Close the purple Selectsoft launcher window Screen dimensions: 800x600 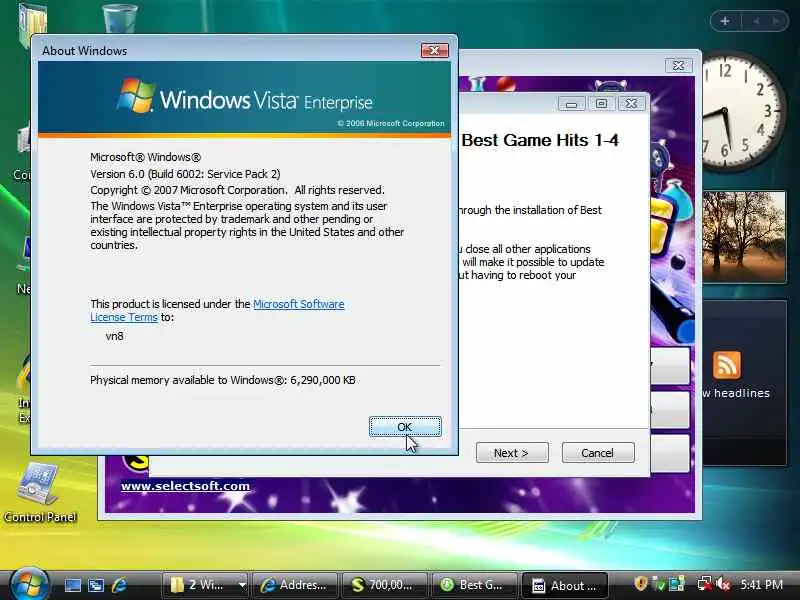click(x=679, y=65)
